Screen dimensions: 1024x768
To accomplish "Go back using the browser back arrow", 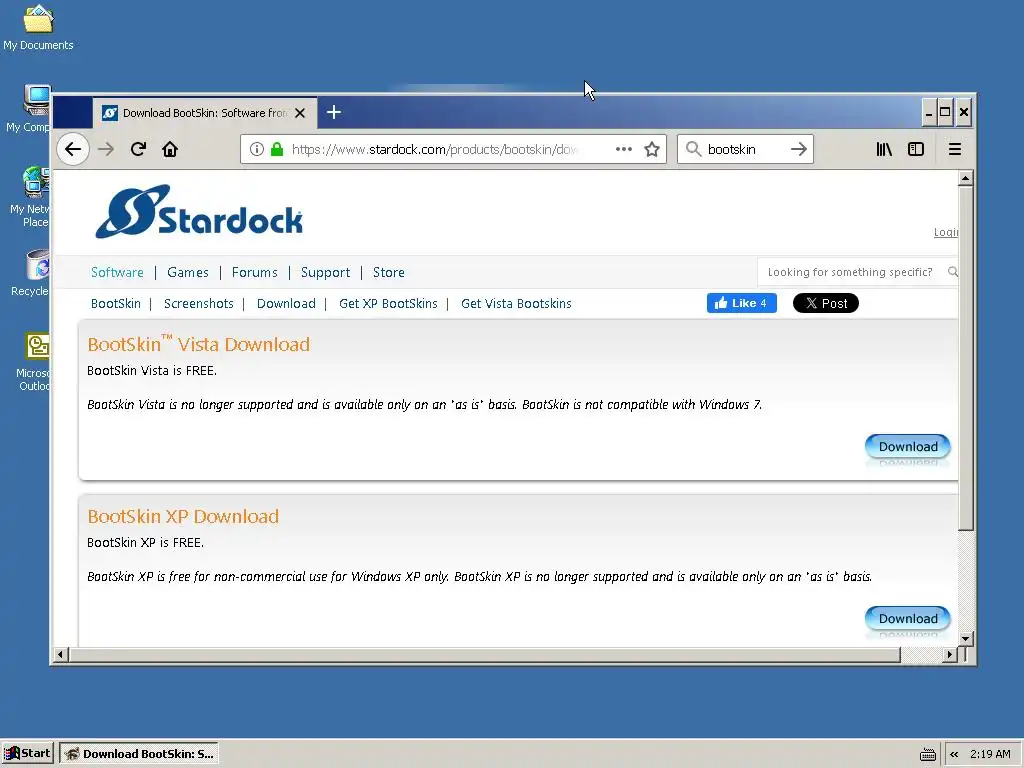I will (73, 150).
